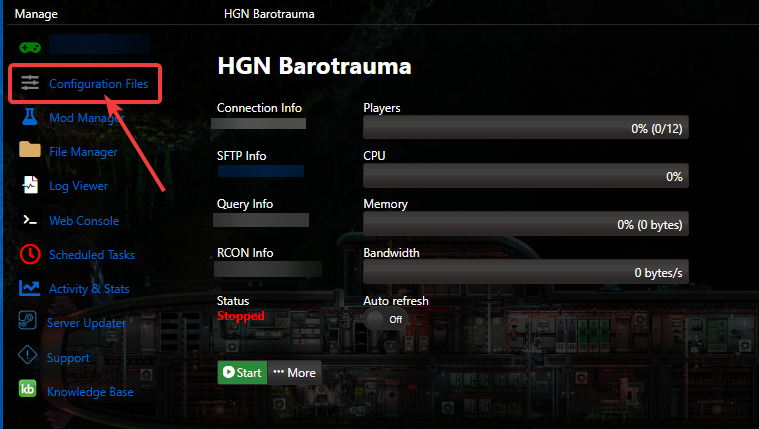Click the redacted server name beside gamepad

point(99,44)
